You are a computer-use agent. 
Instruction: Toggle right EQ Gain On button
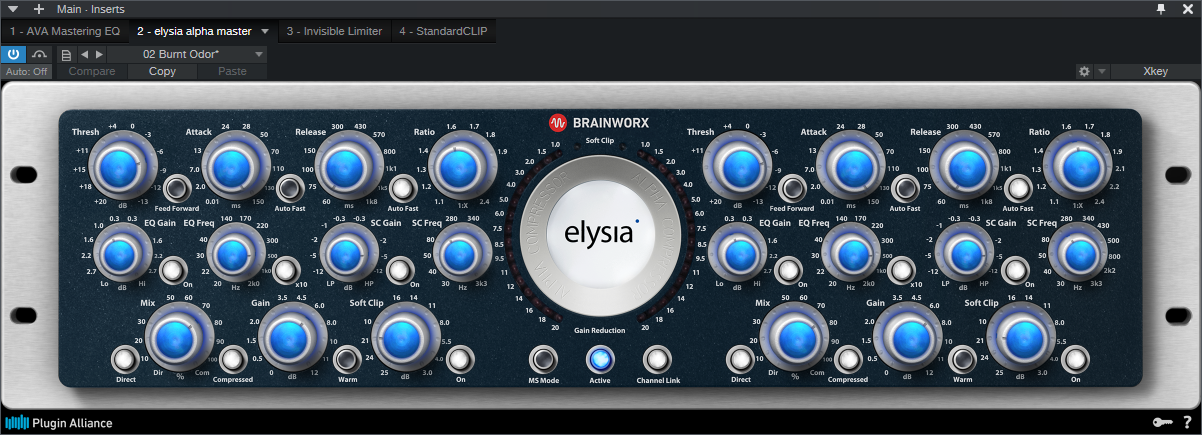tap(790, 270)
